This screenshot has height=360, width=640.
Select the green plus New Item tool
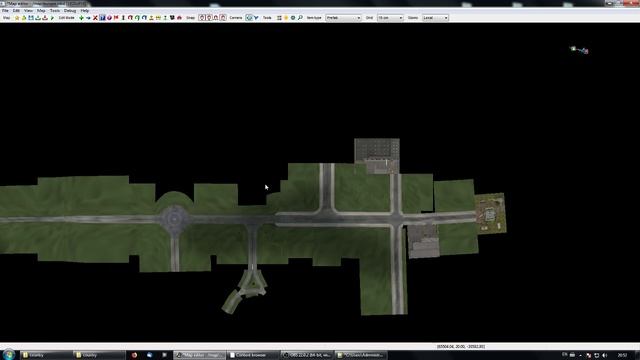tap(81, 18)
